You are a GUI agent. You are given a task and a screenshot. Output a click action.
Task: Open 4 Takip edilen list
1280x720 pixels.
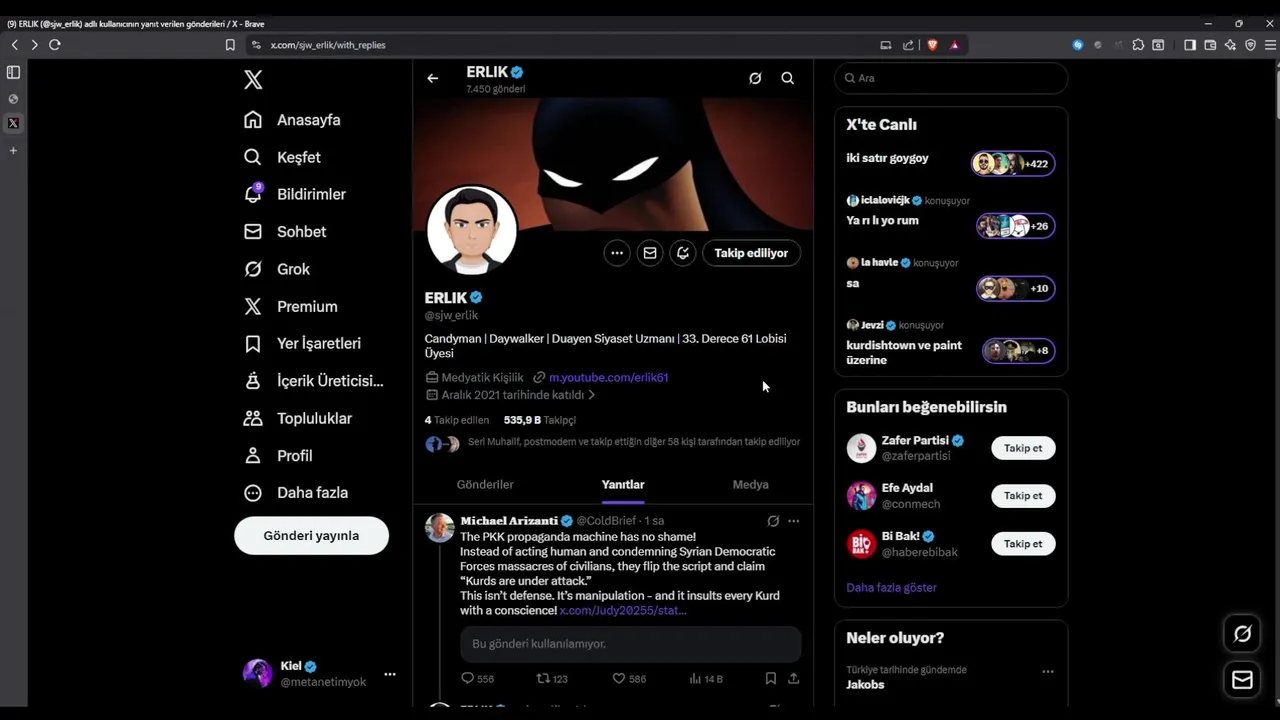(x=457, y=420)
